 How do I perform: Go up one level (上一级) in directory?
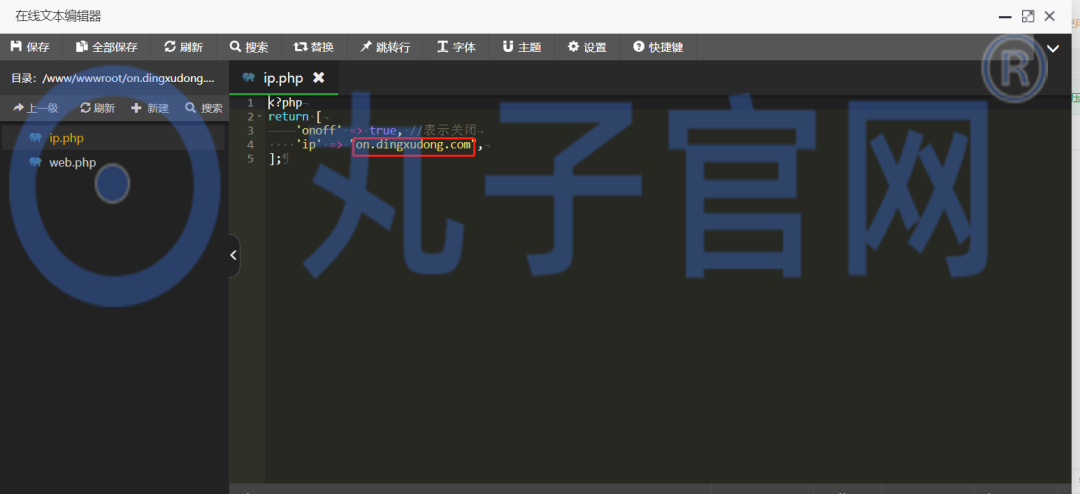point(35,108)
